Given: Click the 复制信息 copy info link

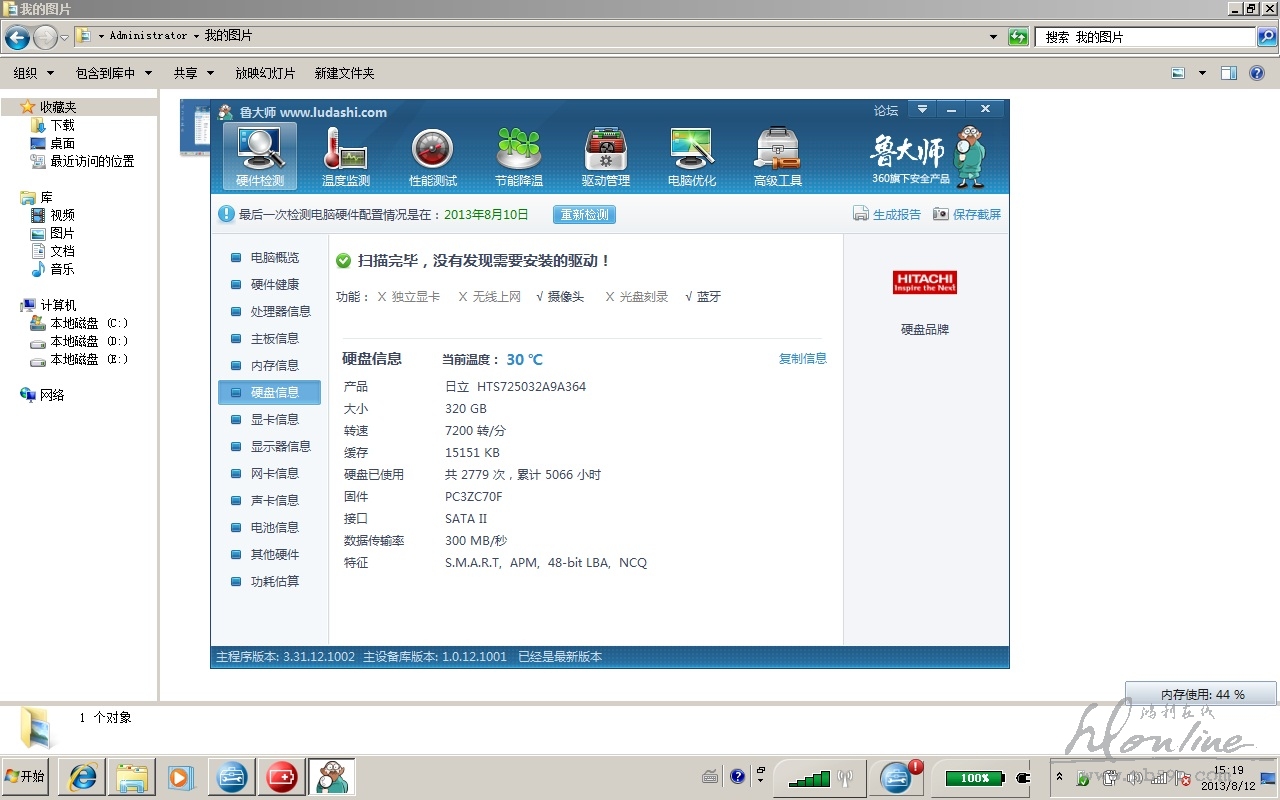Looking at the screenshot, I should click(x=802, y=358).
